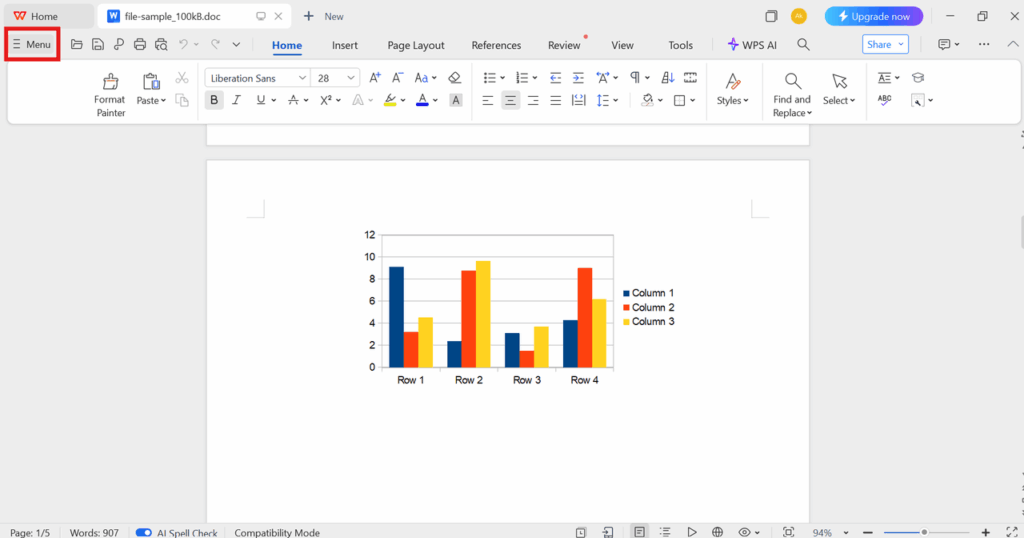The image size is (1024, 538).
Task: Click the Increase Indent icon
Action: [578, 78]
